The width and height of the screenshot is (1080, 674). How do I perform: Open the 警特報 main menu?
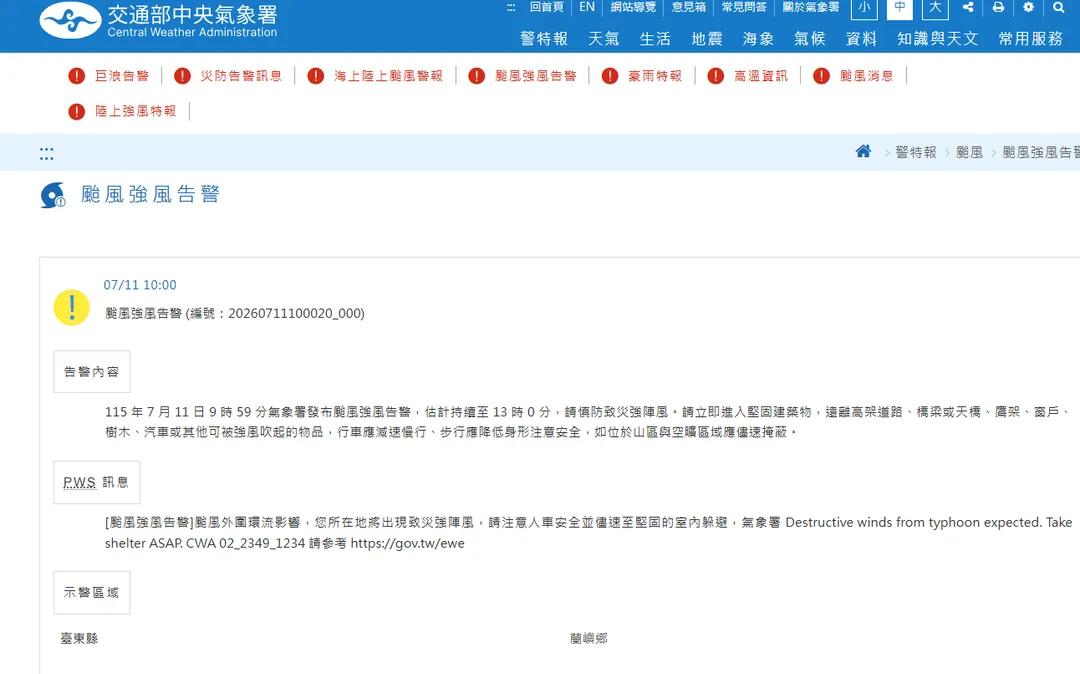click(x=544, y=39)
